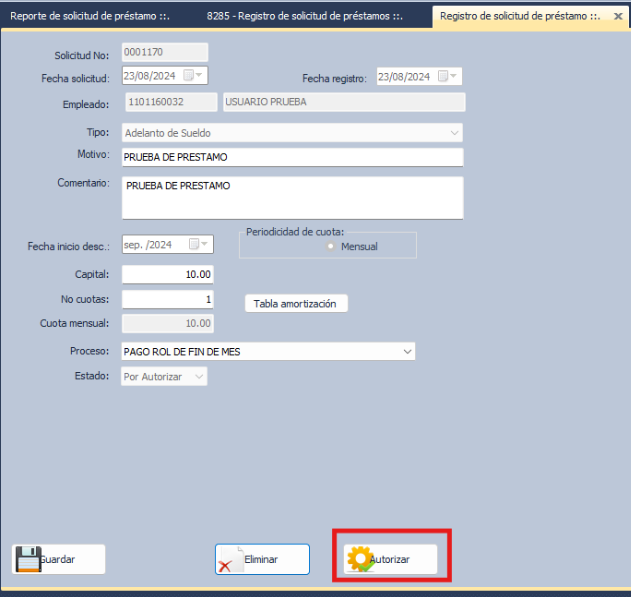Open the Estado dropdown
The height and width of the screenshot is (597, 631).
pos(199,377)
